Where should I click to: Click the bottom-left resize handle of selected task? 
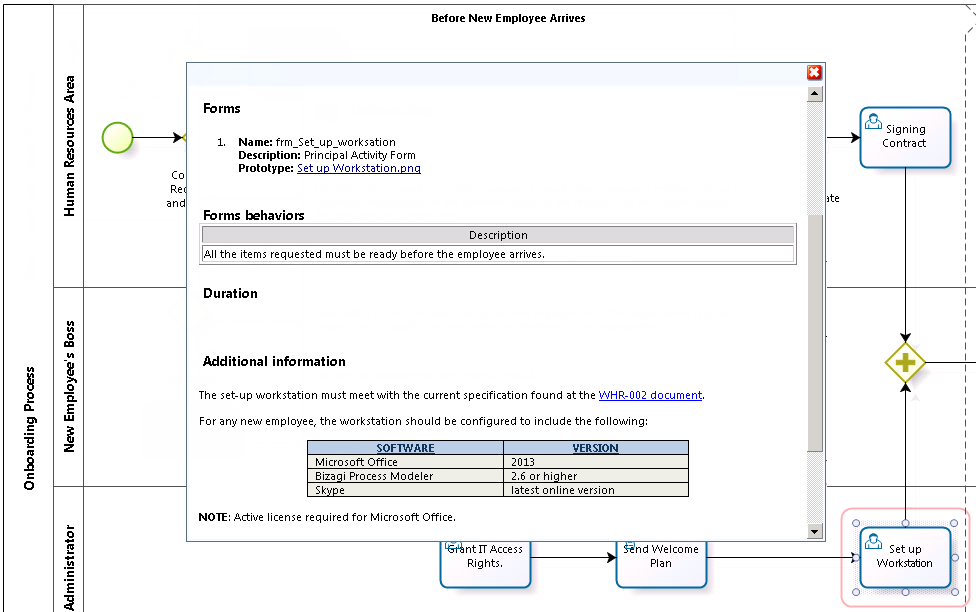(x=856, y=592)
